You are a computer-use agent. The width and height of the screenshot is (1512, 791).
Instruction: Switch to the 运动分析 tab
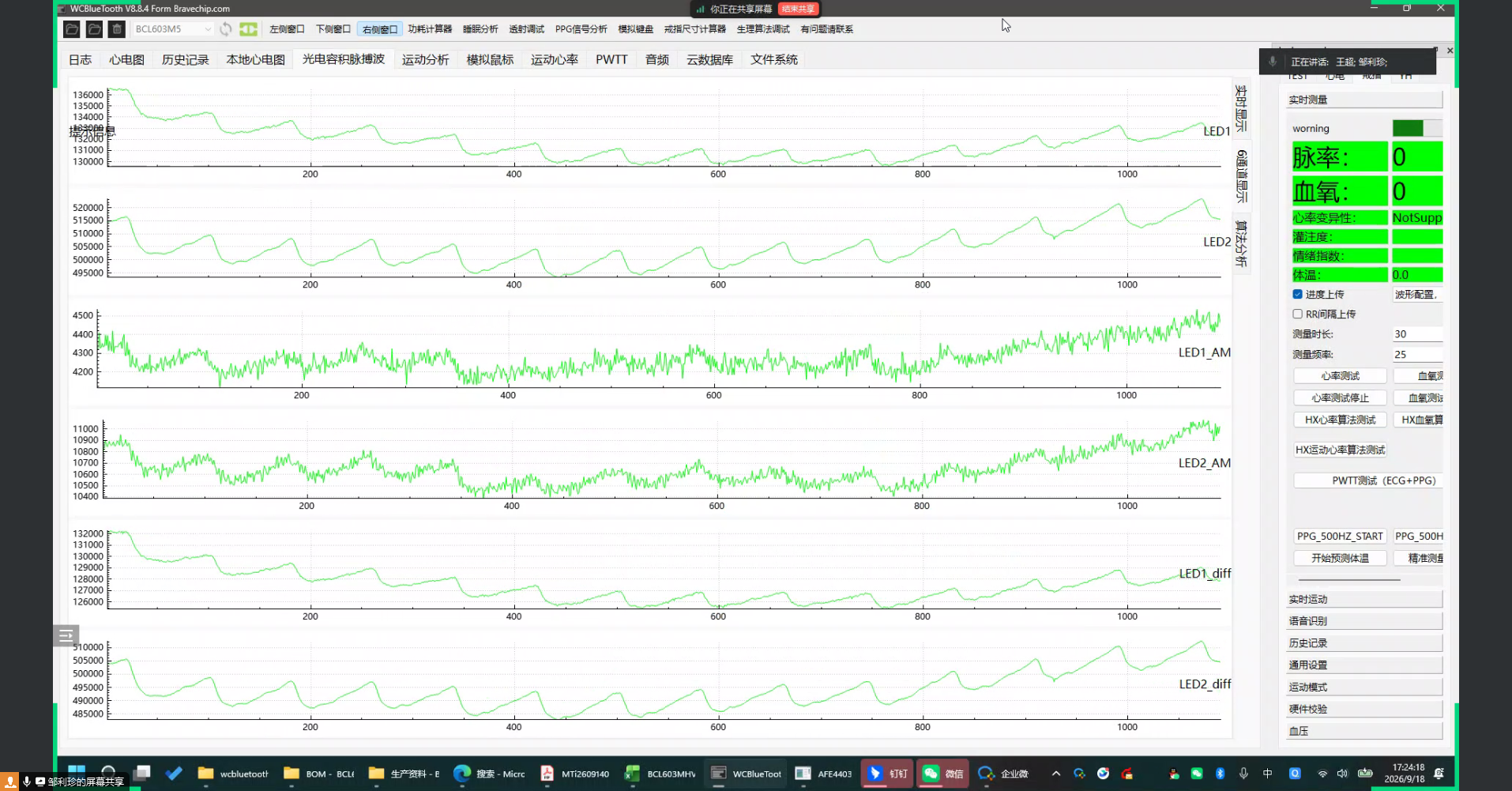(x=425, y=59)
